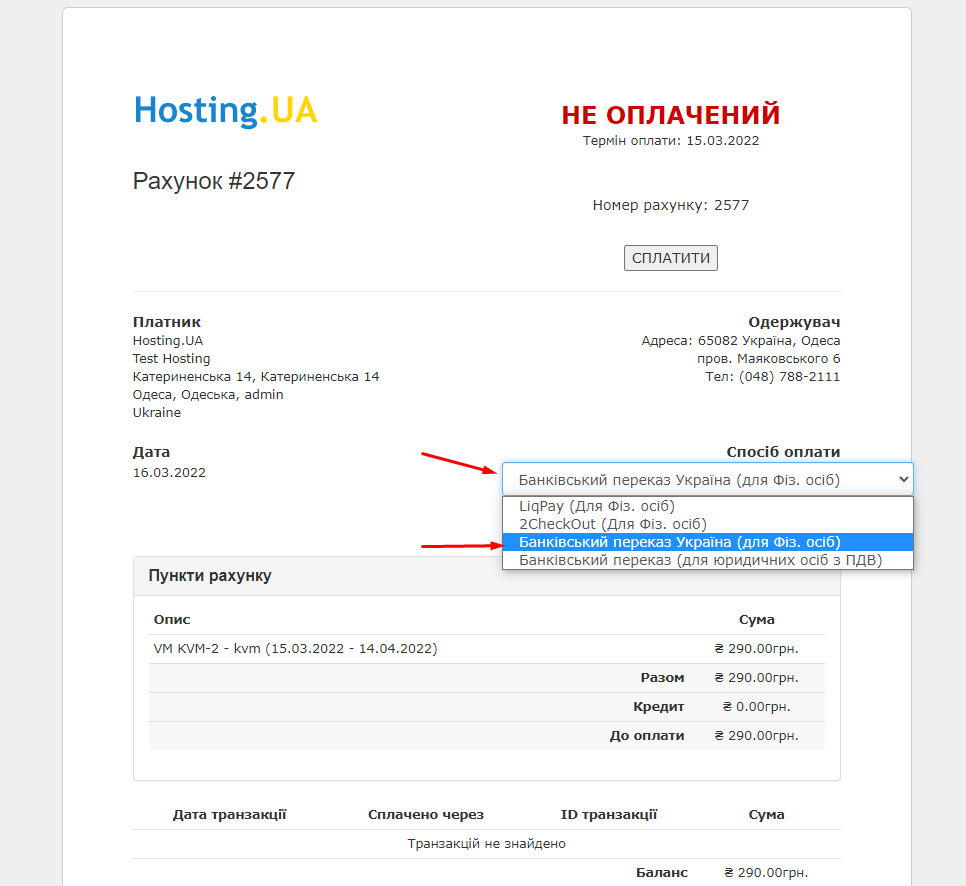Click the dropdown chevron of payment method
Screen dimensions: 966x886
[903, 479]
